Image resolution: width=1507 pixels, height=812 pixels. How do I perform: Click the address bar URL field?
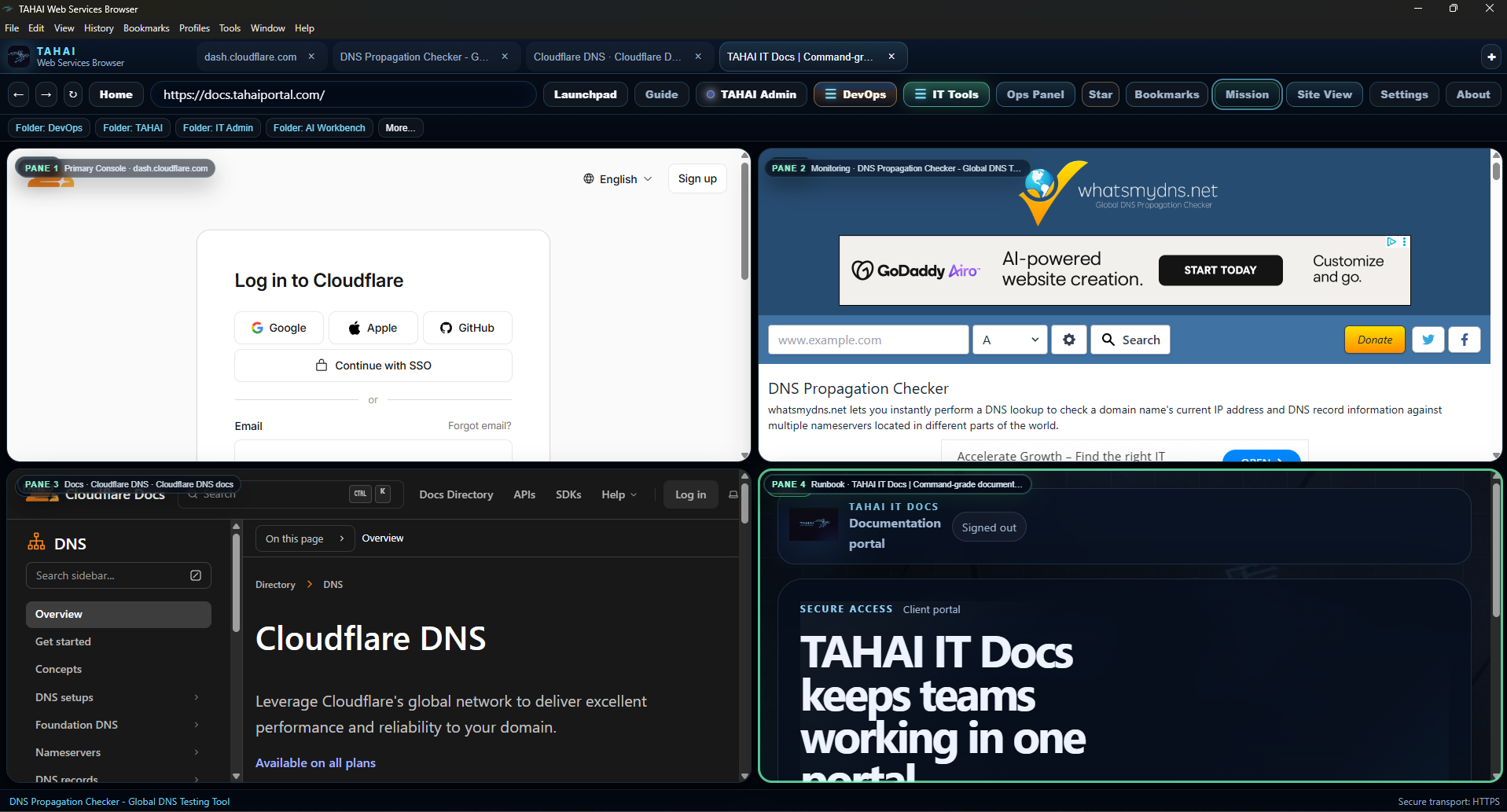point(344,94)
